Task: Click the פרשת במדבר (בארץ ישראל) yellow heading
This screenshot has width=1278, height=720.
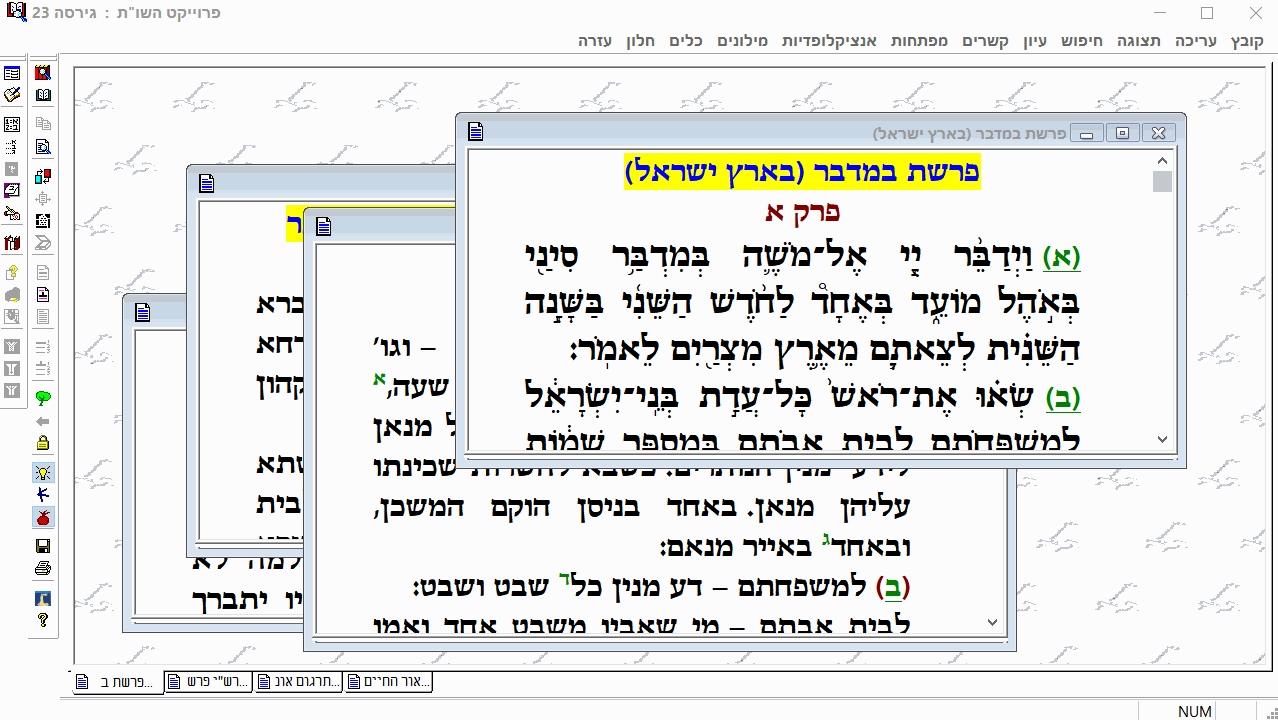Action: click(x=803, y=172)
